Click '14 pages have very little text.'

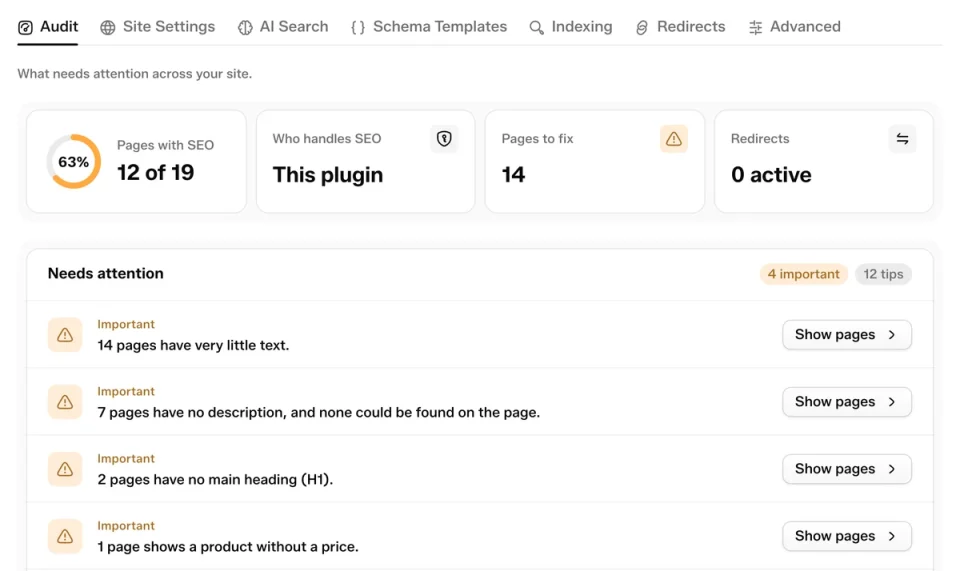193,345
